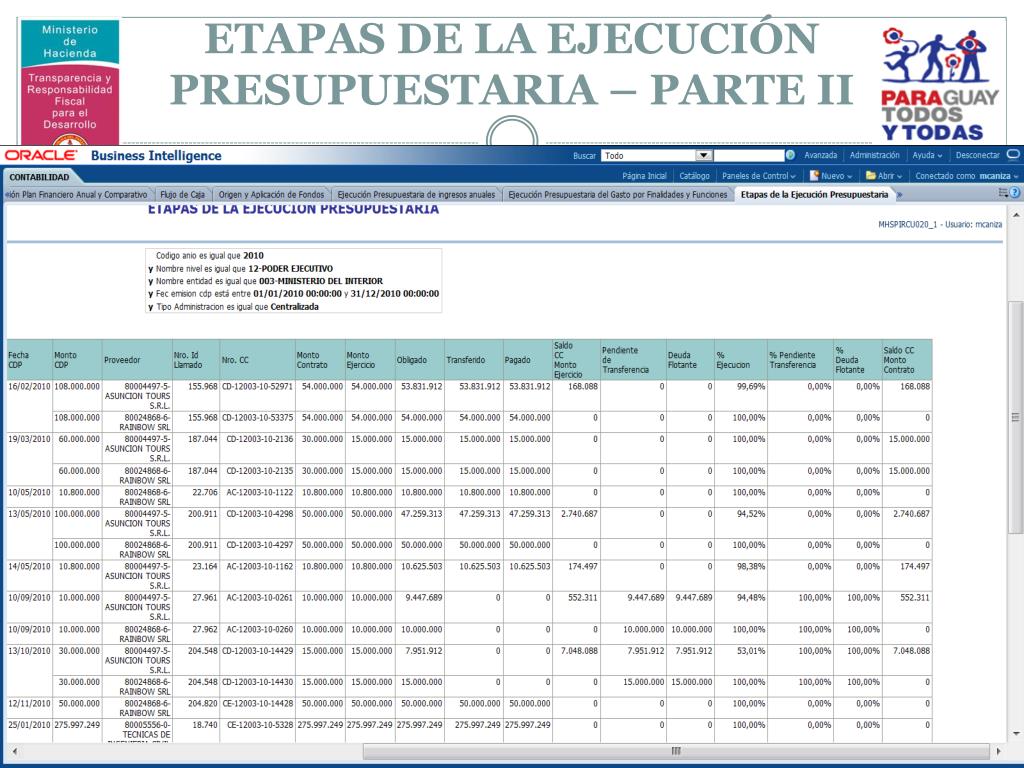Click the MHSPIRCU020_1 - Usuario: mcaniza text
Screen dimensions: 1024x768
coord(940,224)
